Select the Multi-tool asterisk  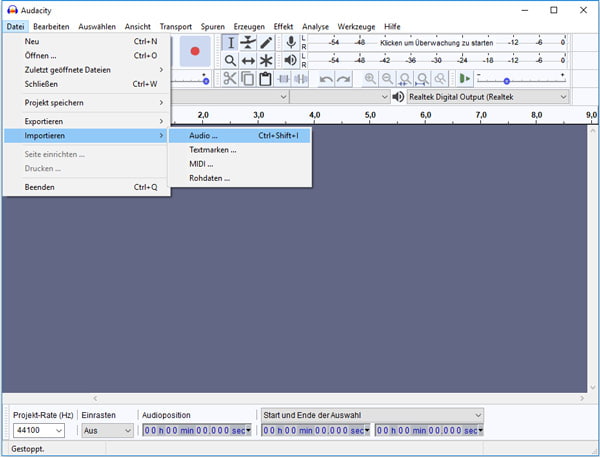coord(266,60)
